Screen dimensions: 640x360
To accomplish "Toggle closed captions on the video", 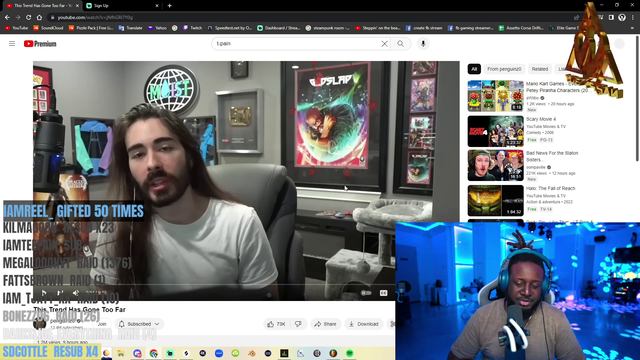I will 383,293.
